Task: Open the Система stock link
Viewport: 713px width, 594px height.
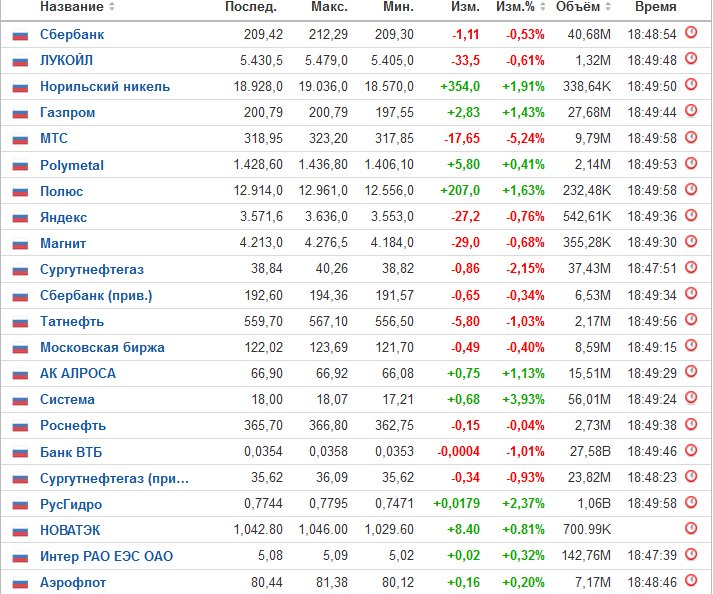Action: (x=67, y=399)
